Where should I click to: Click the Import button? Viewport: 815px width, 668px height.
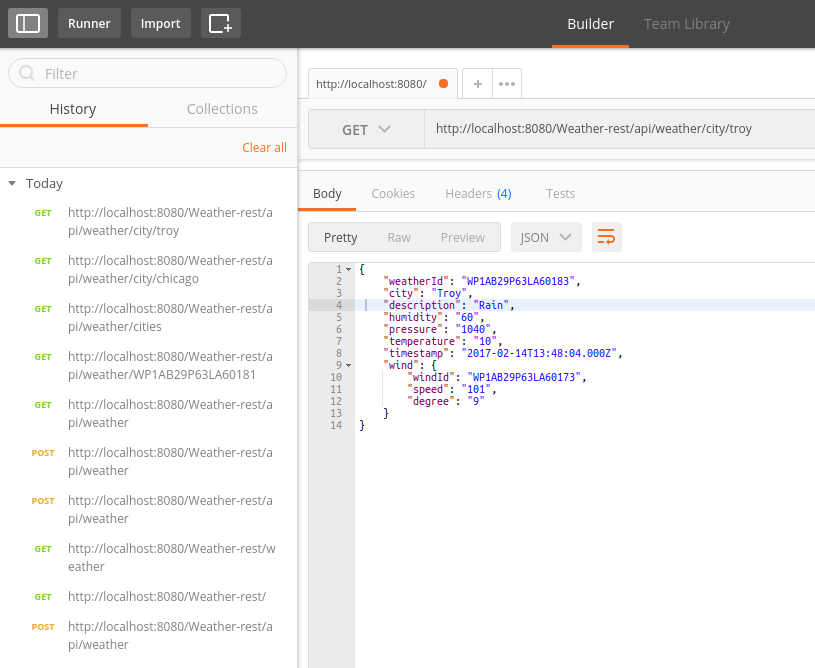[x=160, y=22]
